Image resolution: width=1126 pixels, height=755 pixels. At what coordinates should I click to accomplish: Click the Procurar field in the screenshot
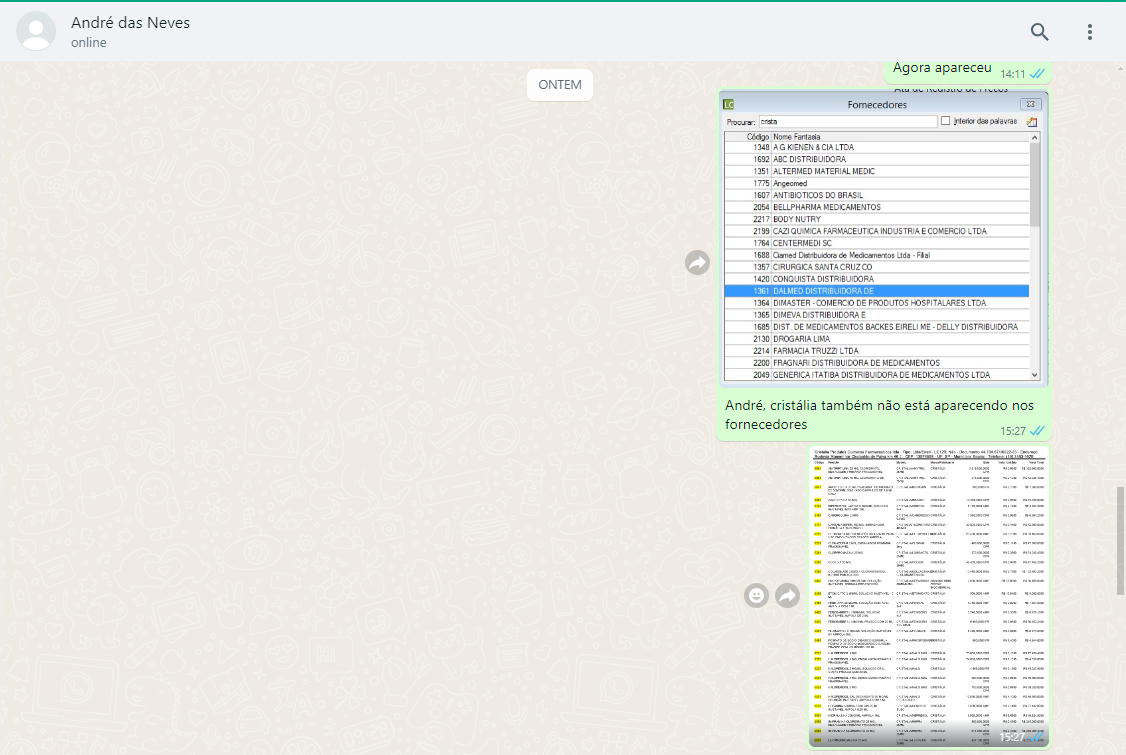click(847, 121)
